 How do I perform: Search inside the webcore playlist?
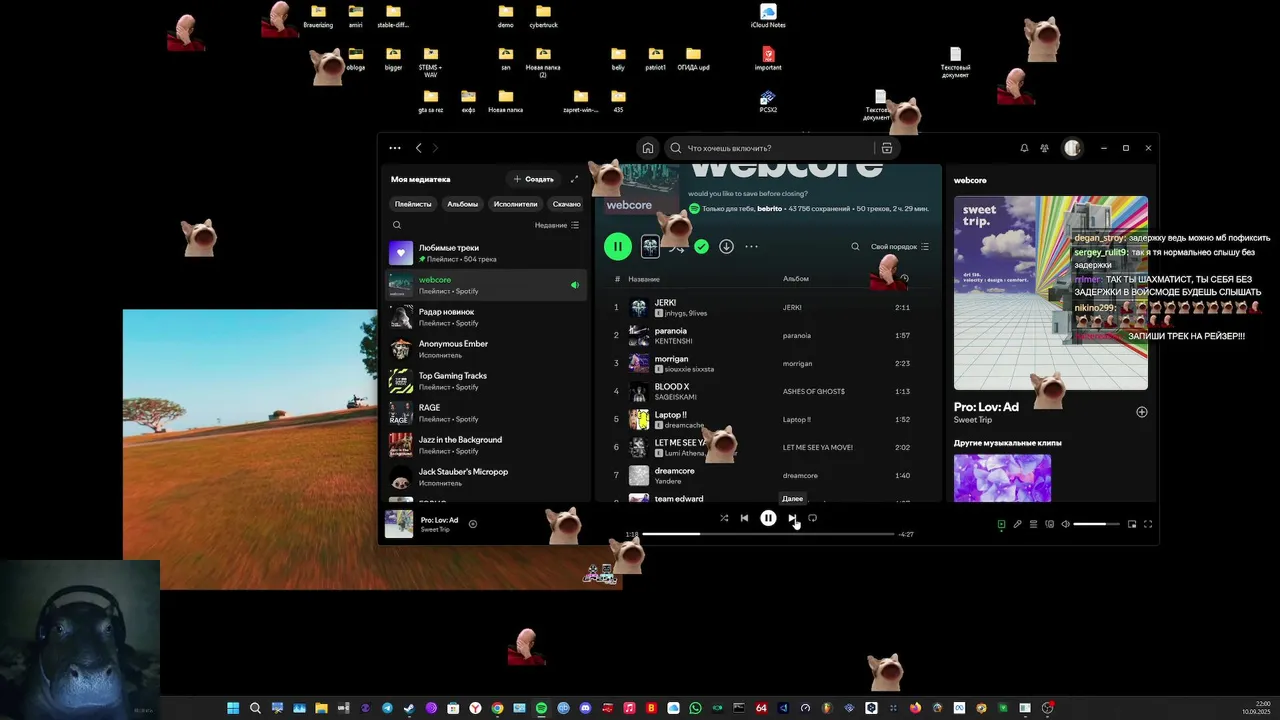[x=855, y=246]
